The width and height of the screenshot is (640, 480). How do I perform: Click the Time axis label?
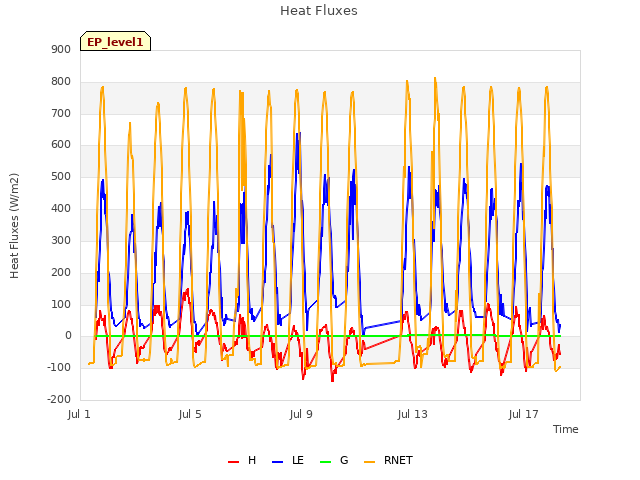point(566,429)
